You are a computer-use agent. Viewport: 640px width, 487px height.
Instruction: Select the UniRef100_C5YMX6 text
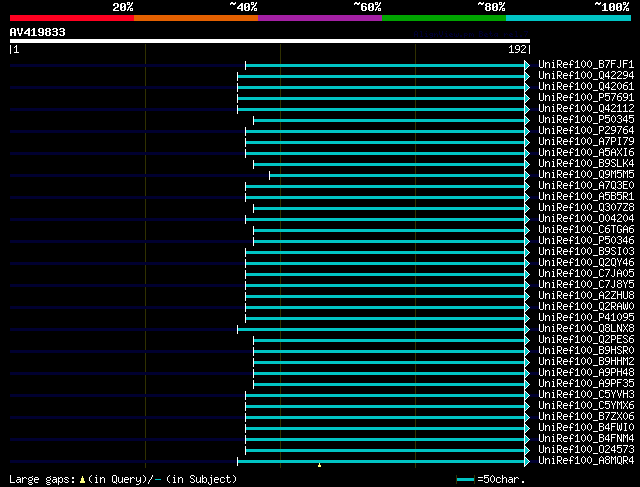tap(586, 406)
